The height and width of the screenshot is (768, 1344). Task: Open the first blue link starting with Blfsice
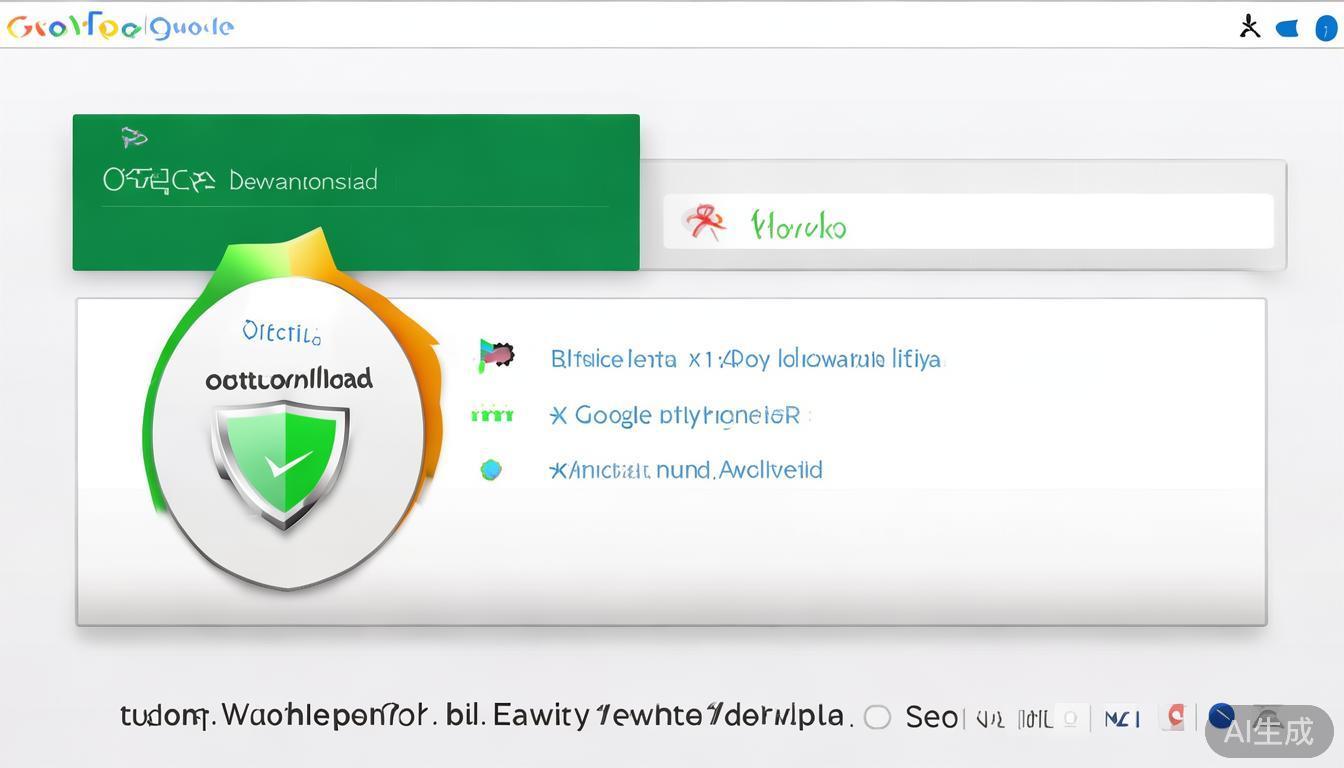[x=746, y=358]
